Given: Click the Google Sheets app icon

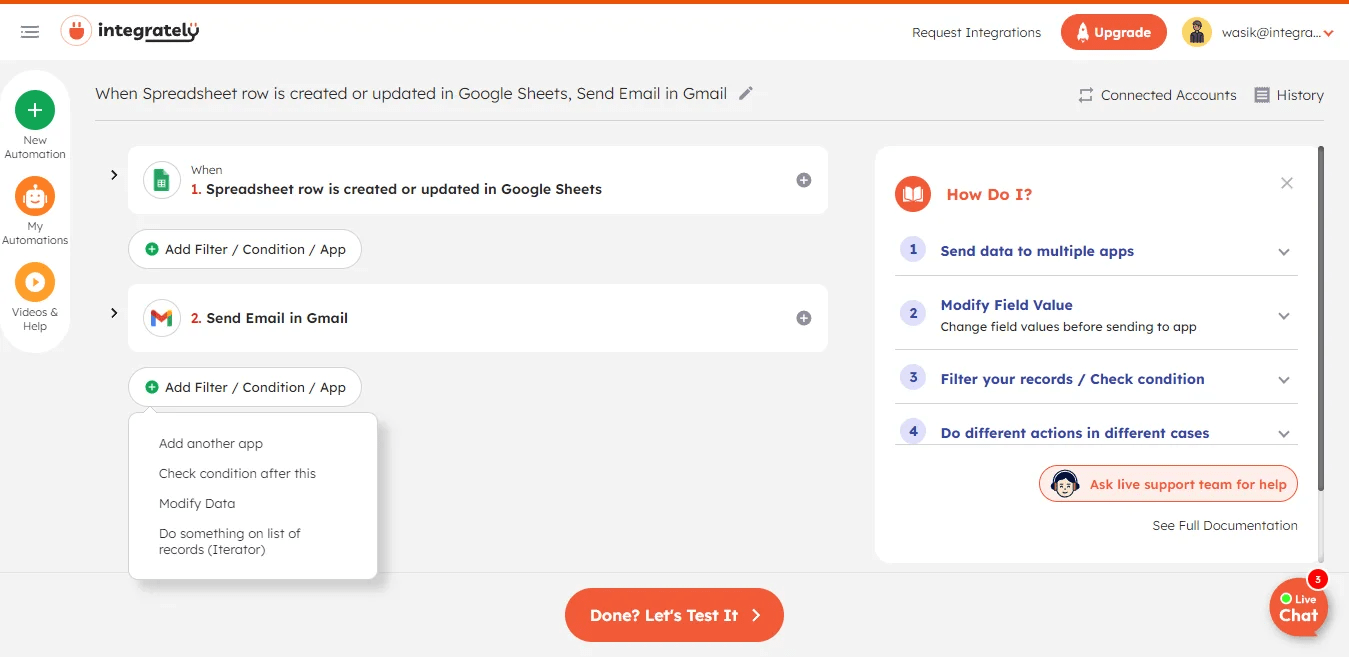Looking at the screenshot, I should pos(161,180).
